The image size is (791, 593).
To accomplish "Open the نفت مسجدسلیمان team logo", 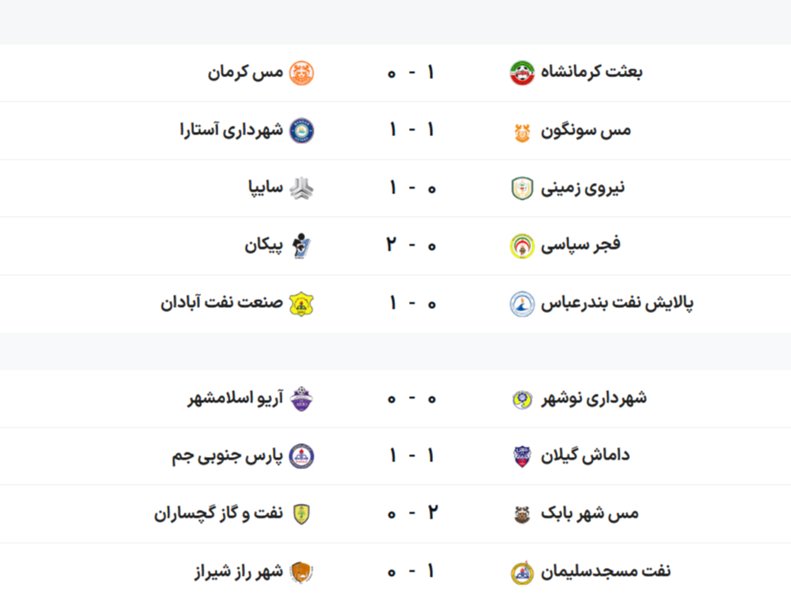I will coord(522,572).
